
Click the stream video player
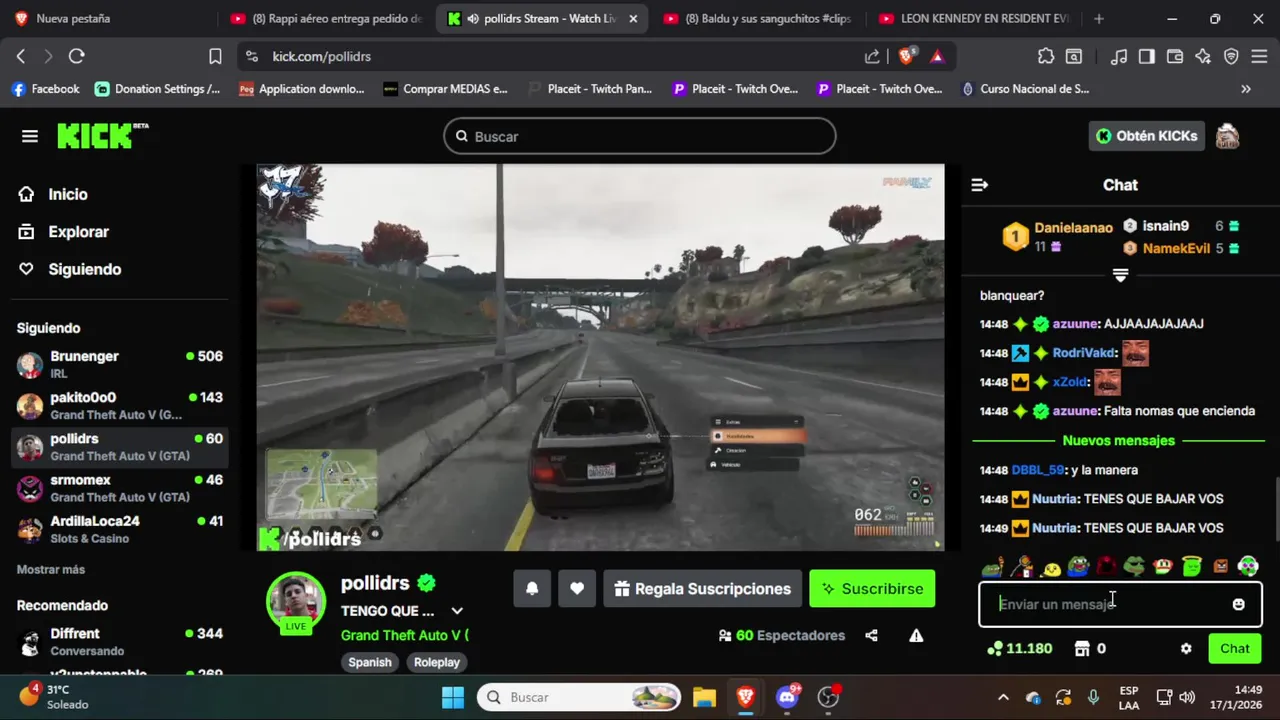click(600, 357)
